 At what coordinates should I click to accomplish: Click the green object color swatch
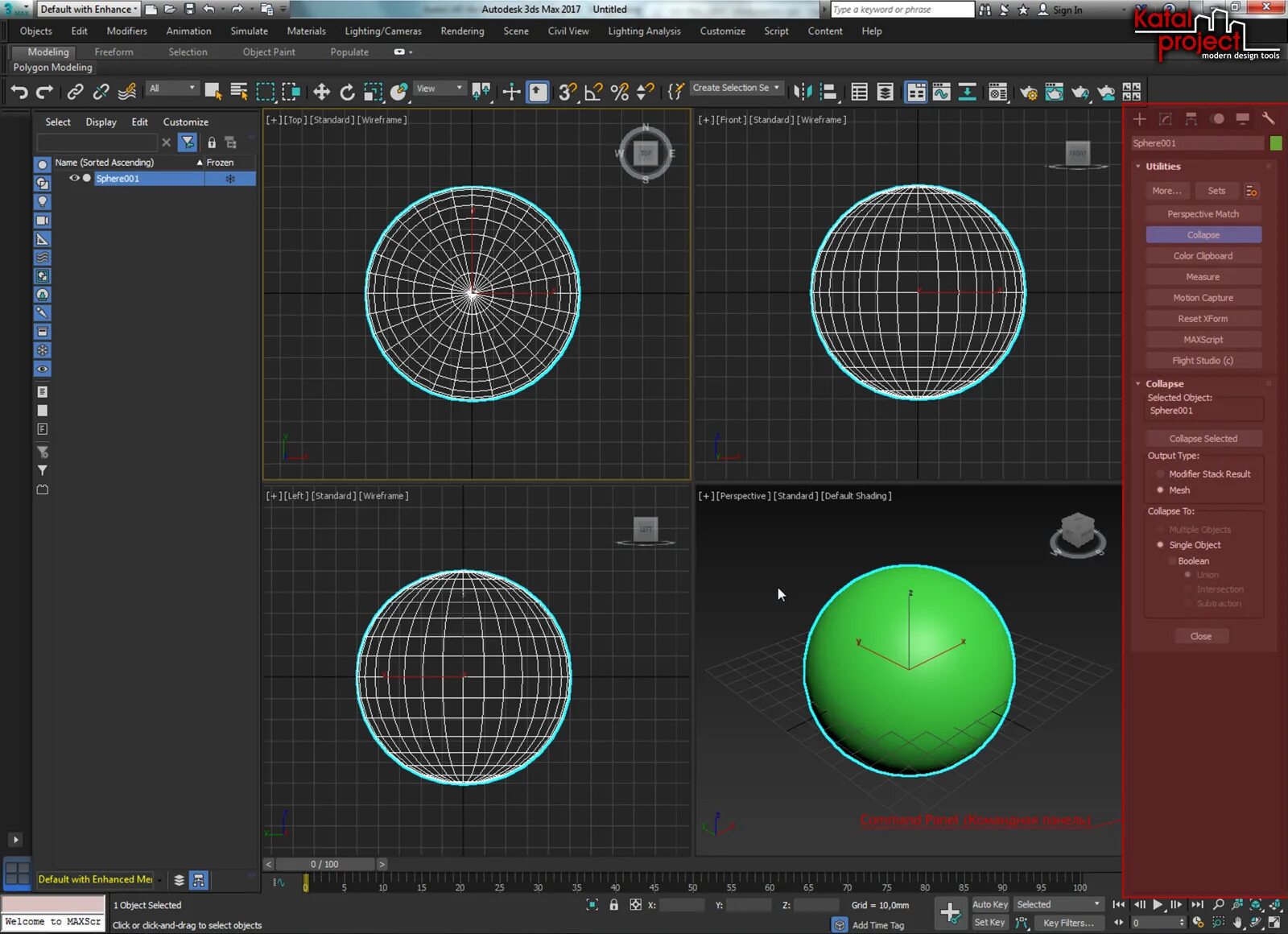[x=1276, y=143]
